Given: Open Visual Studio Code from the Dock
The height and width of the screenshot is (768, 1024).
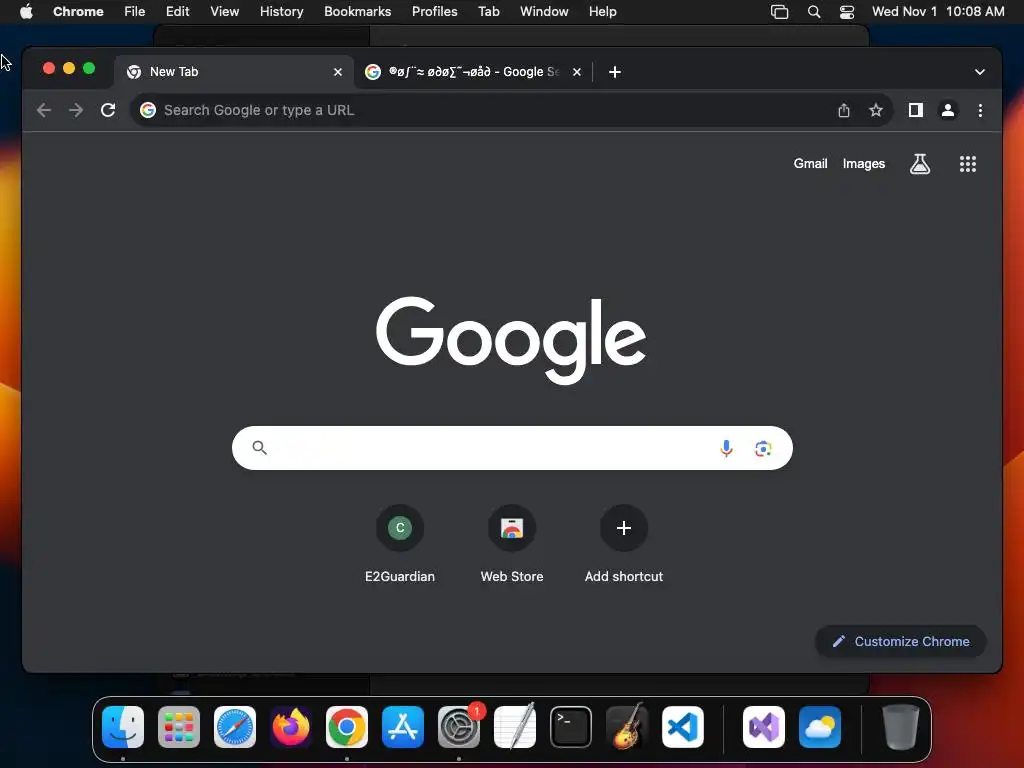Looking at the screenshot, I should click(x=683, y=727).
